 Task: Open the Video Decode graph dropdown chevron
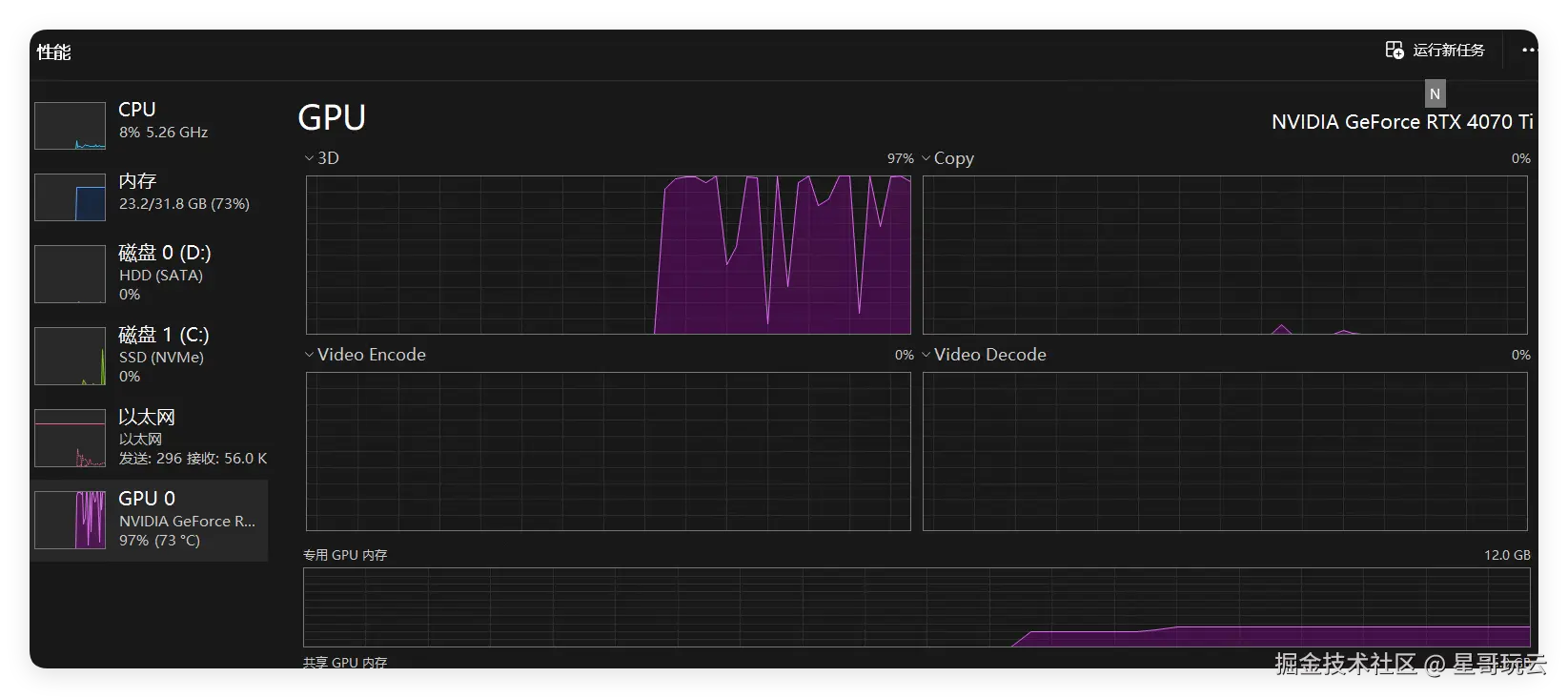point(926,355)
